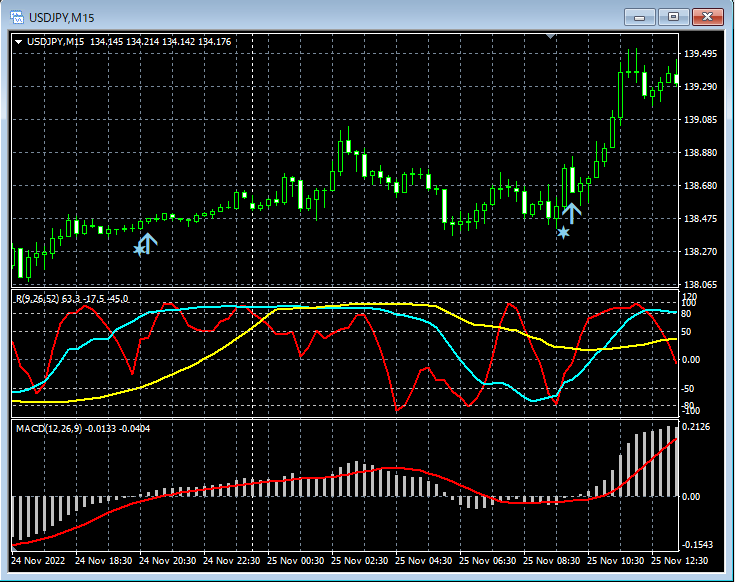The image size is (736, 582).
Task: Select the blue up arrow near 25 Nov 08:30
Action: tap(572, 213)
